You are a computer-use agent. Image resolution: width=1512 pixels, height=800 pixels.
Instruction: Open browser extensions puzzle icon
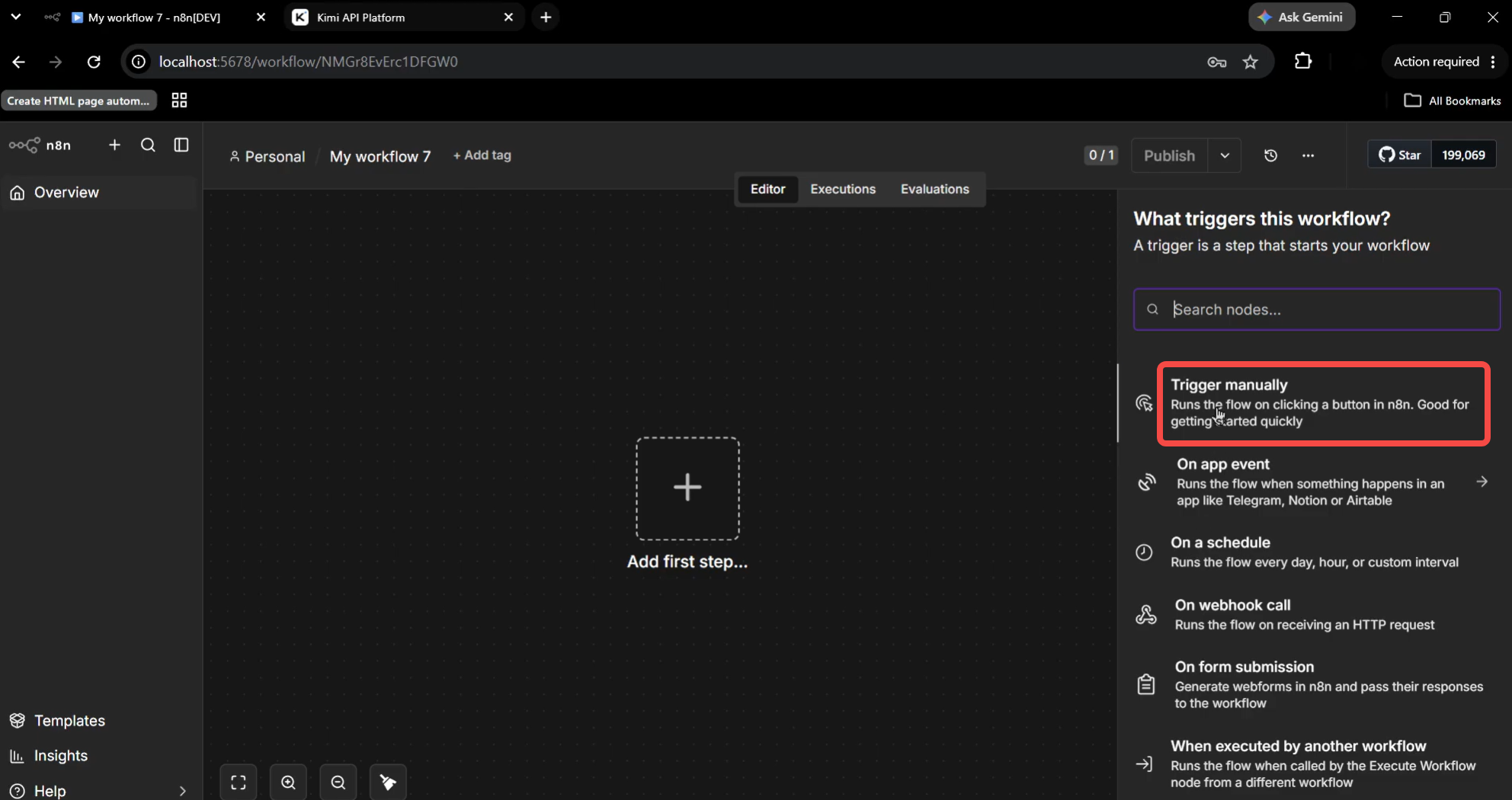[1303, 61]
